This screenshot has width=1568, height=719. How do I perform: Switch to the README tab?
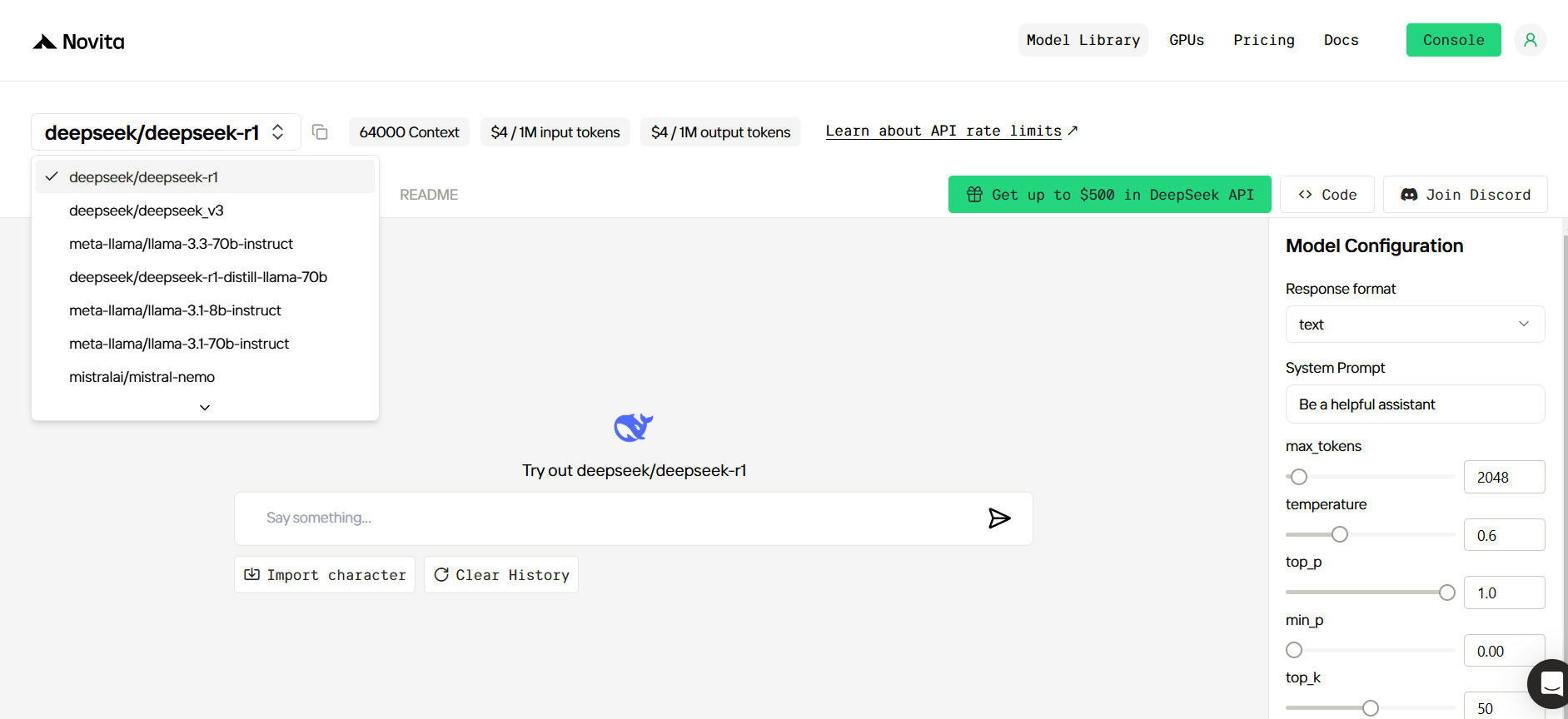[429, 195]
